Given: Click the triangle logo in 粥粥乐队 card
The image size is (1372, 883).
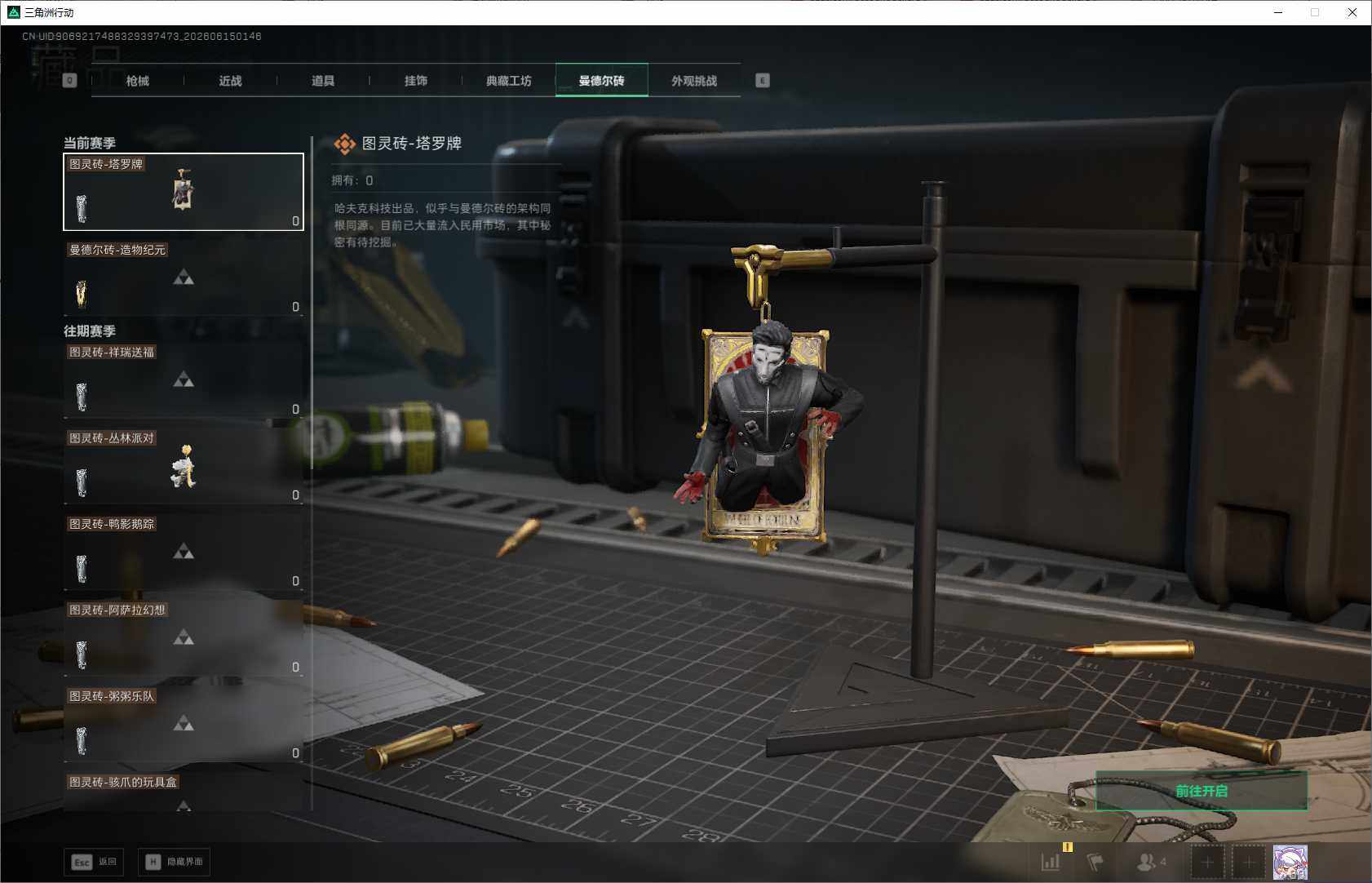Looking at the screenshot, I should [x=184, y=723].
